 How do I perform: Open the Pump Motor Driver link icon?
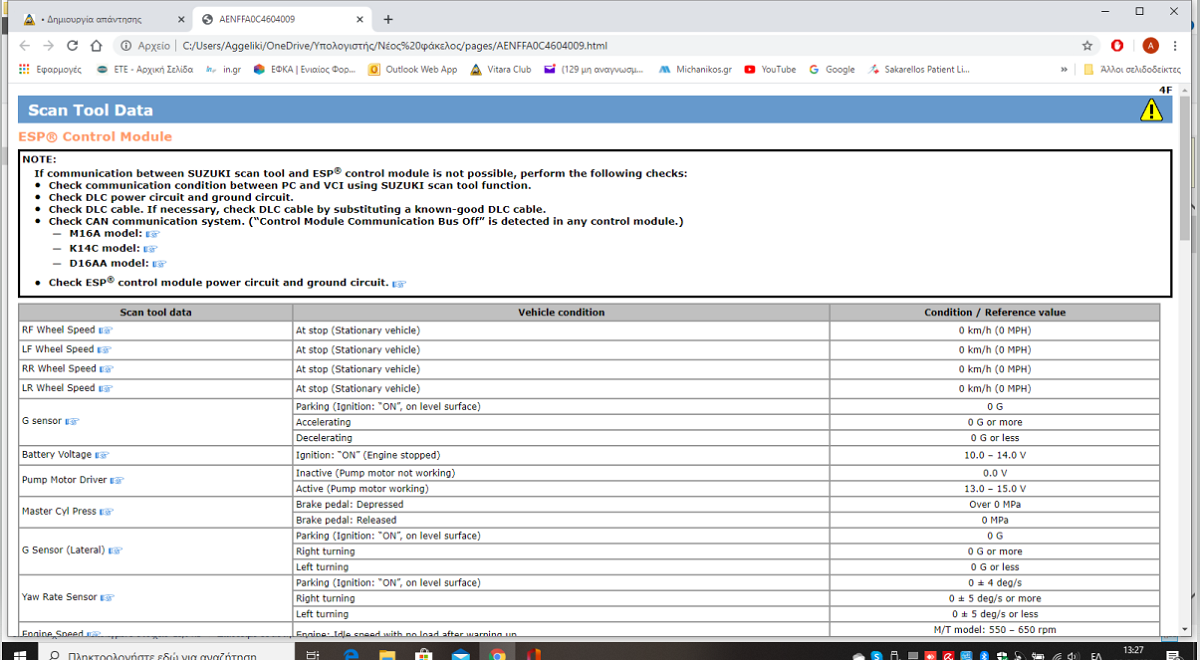[x=117, y=480]
